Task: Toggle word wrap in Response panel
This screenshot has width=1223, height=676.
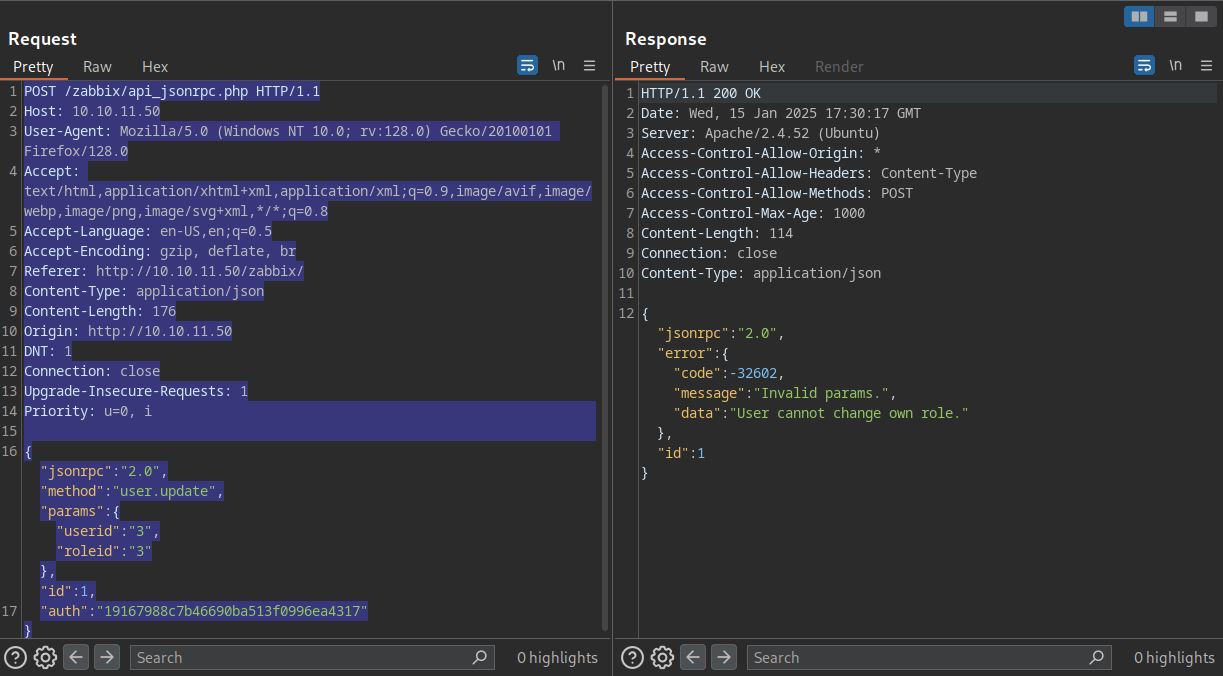Action: pyautogui.click(x=1144, y=65)
